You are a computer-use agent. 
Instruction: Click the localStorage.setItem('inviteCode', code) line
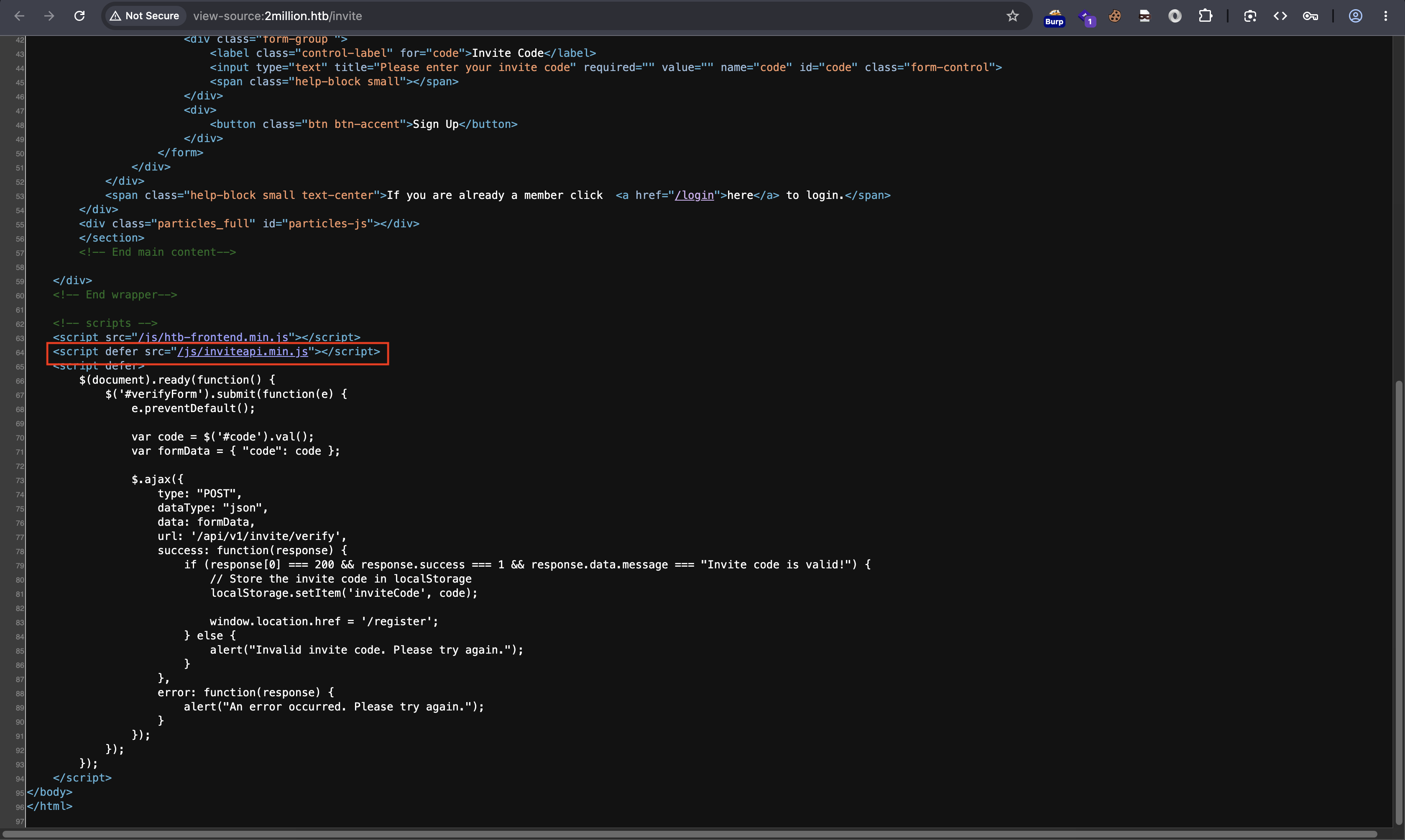point(344,593)
